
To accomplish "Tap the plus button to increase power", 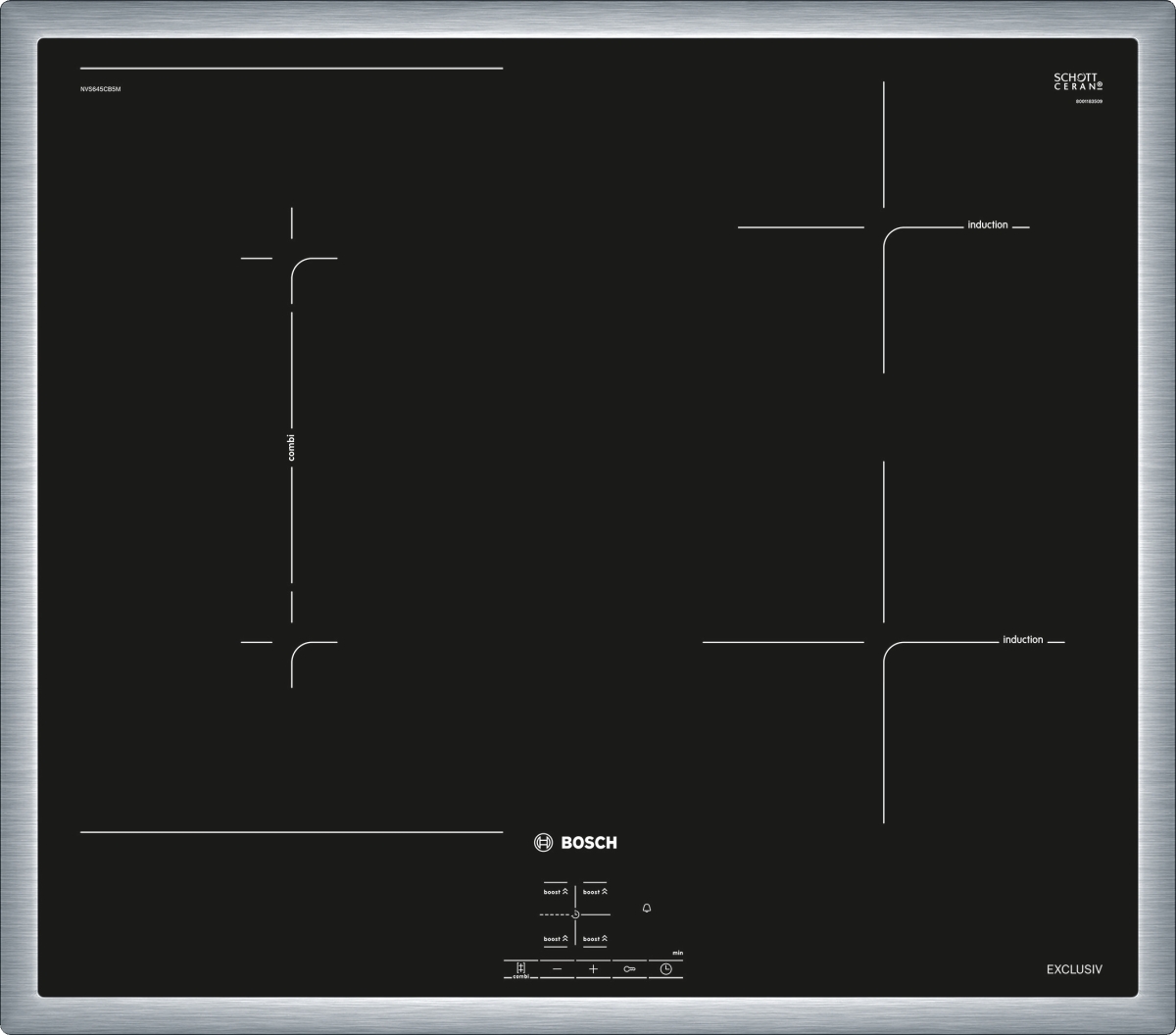I will [593, 968].
